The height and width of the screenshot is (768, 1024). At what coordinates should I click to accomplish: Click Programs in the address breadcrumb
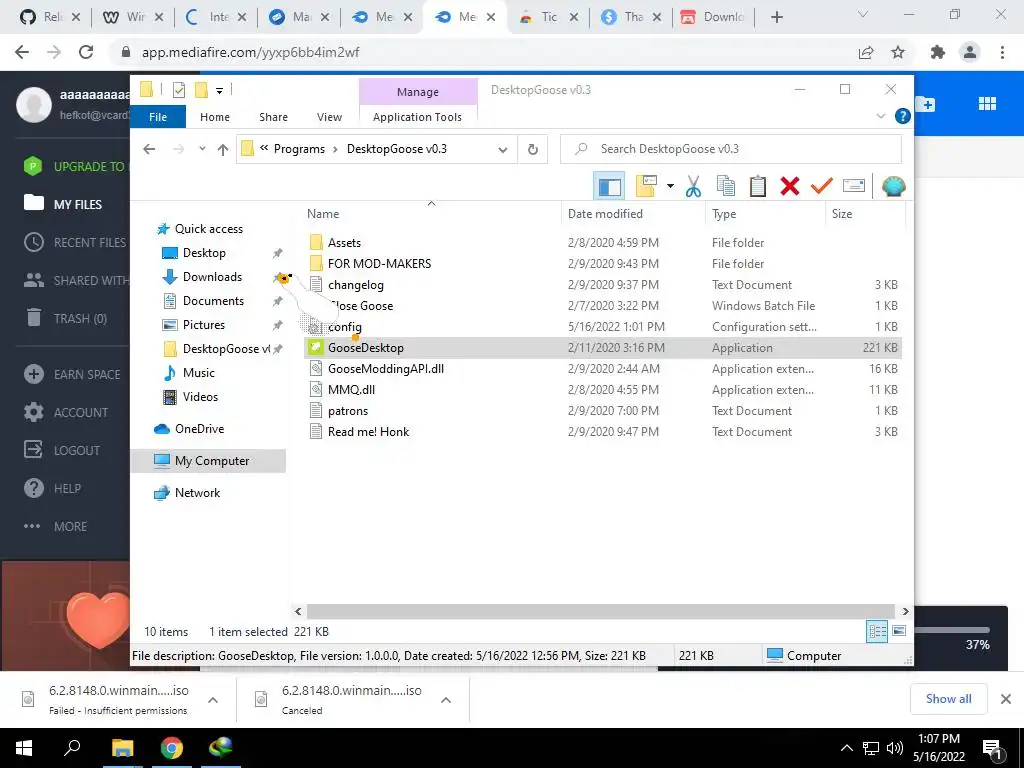click(299, 149)
